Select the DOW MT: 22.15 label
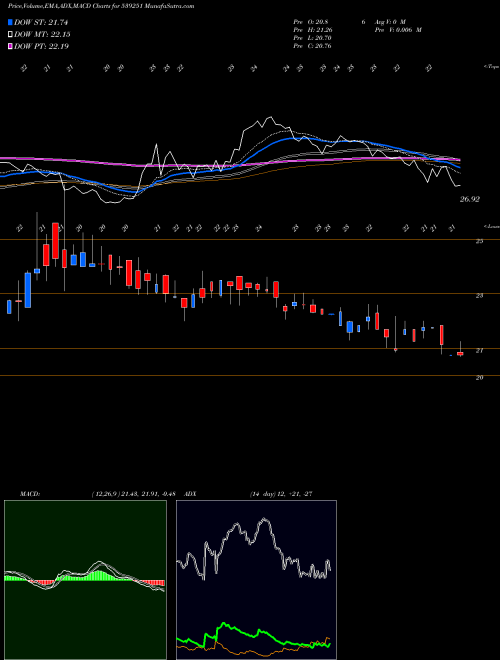500x660 pixels. point(42,34)
